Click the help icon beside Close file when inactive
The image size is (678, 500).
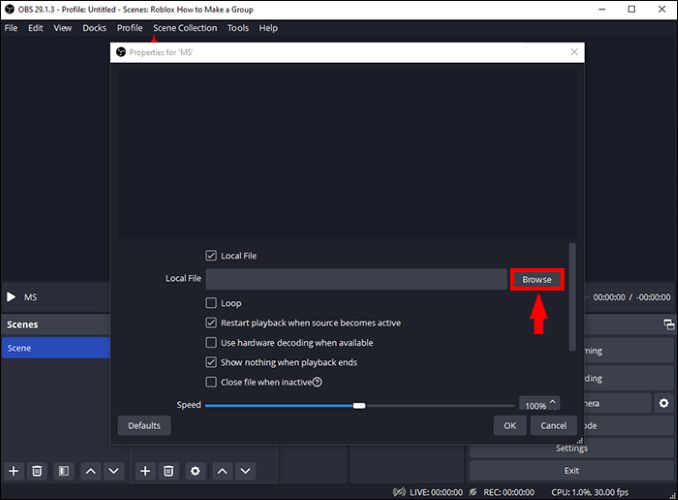(317, 382)
